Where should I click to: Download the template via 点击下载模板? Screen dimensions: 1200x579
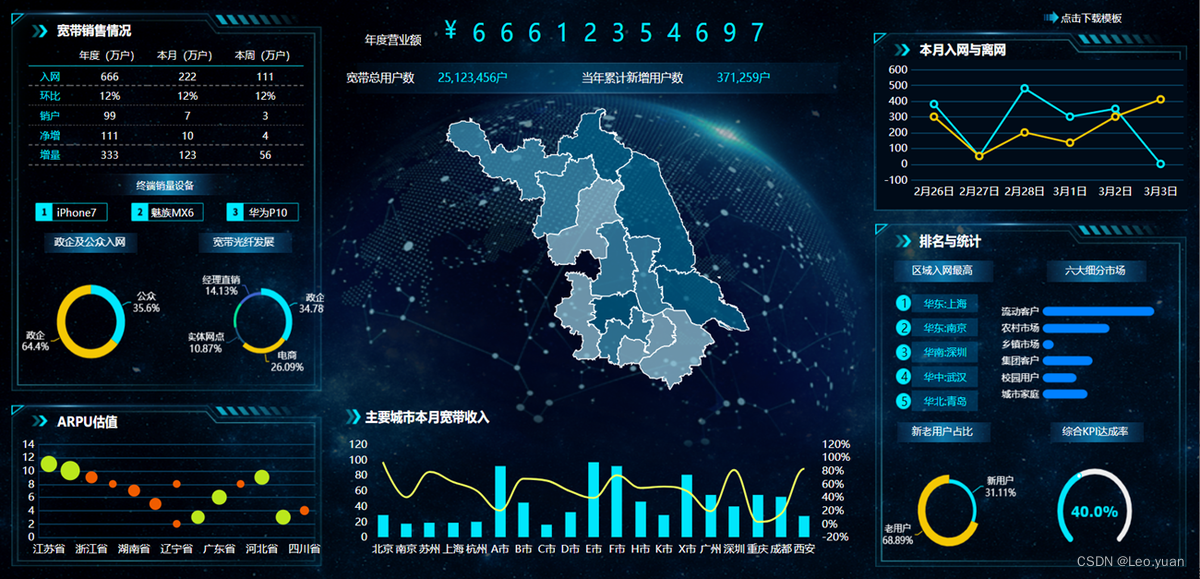(1091, 18)
